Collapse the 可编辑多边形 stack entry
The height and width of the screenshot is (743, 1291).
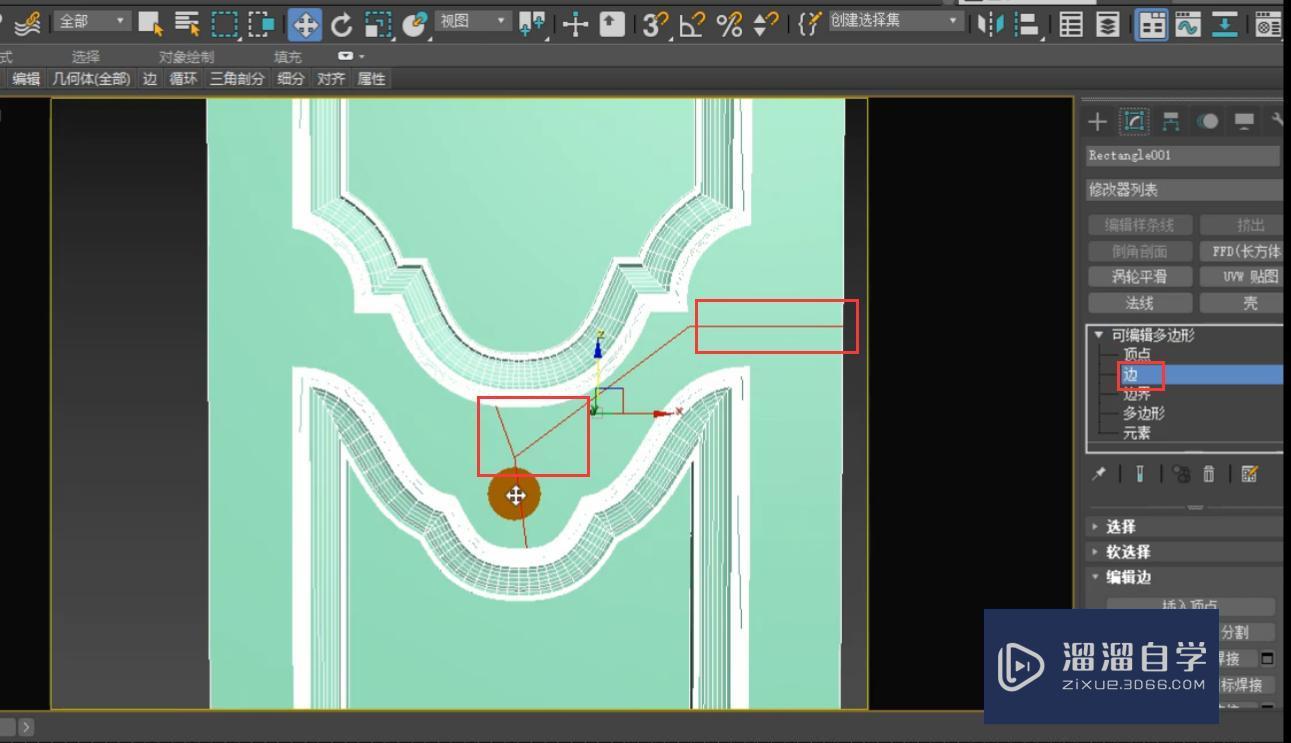tap(1098, 335)
